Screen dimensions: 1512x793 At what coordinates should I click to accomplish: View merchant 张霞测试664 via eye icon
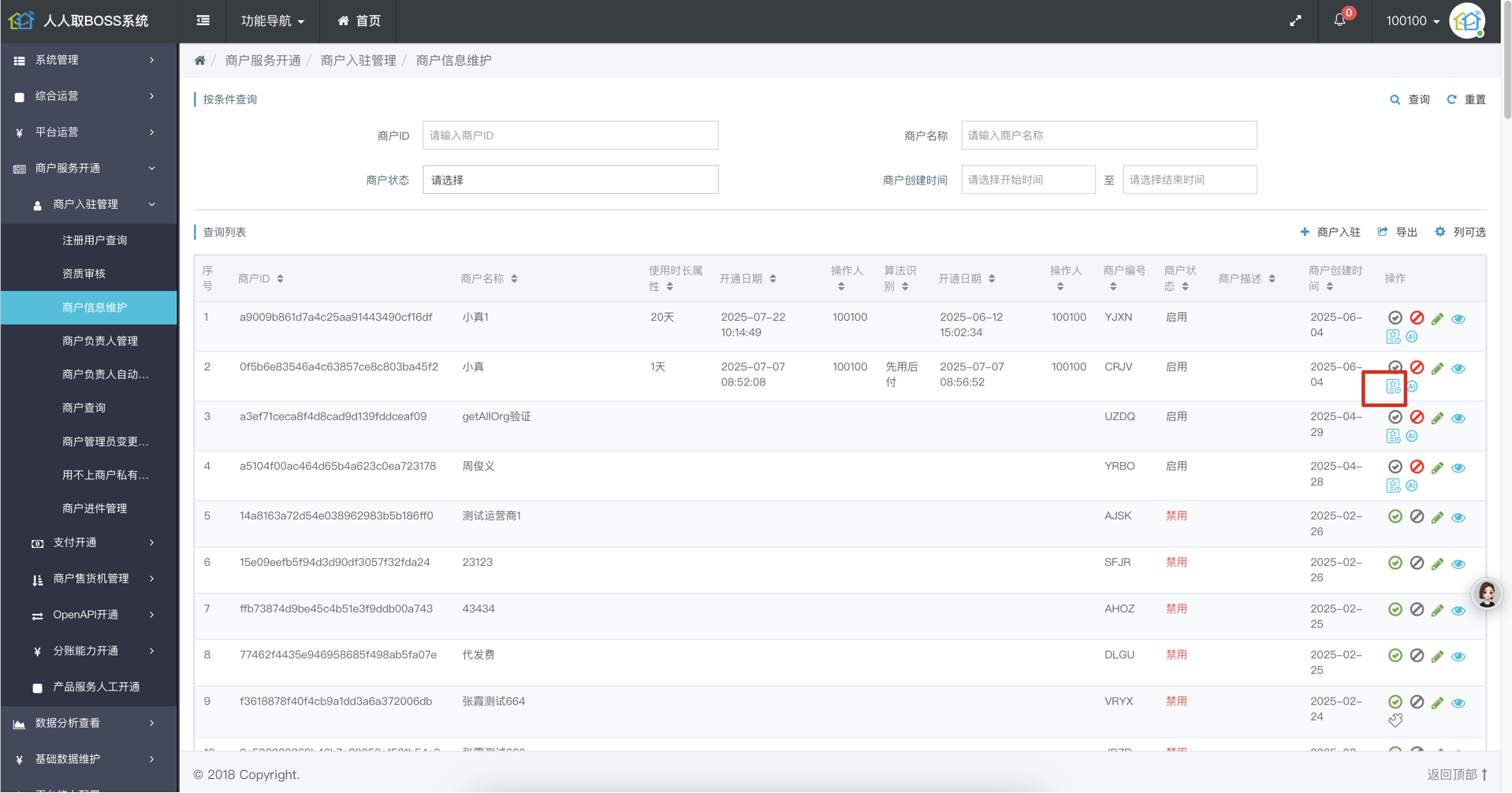[x=1458, y=703]
